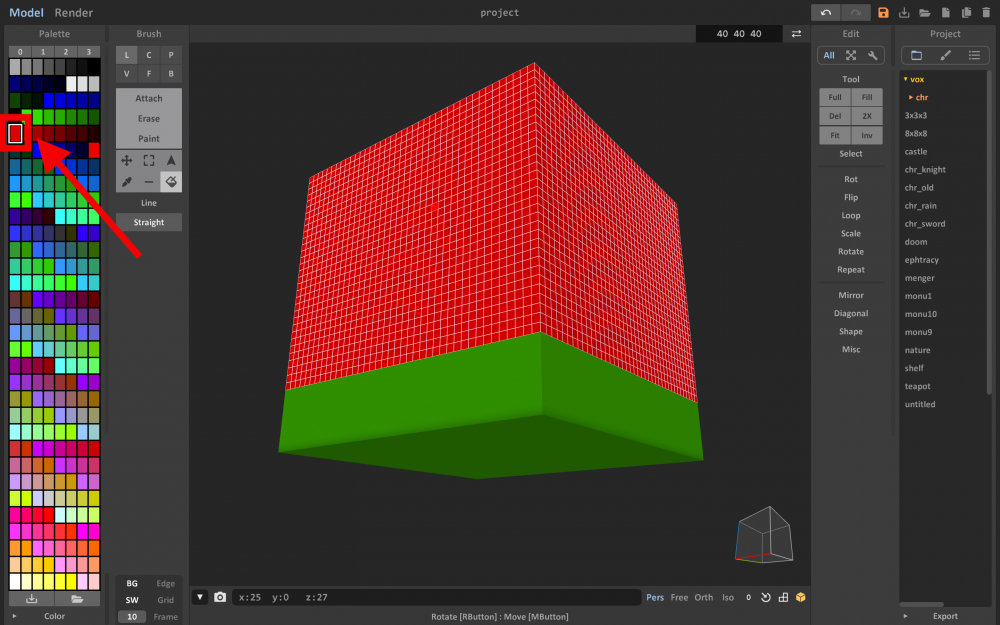This screenshot has width=1000, height=625.
Task: Enable the Iso camera mode
Action: click(x=727, y=597)
